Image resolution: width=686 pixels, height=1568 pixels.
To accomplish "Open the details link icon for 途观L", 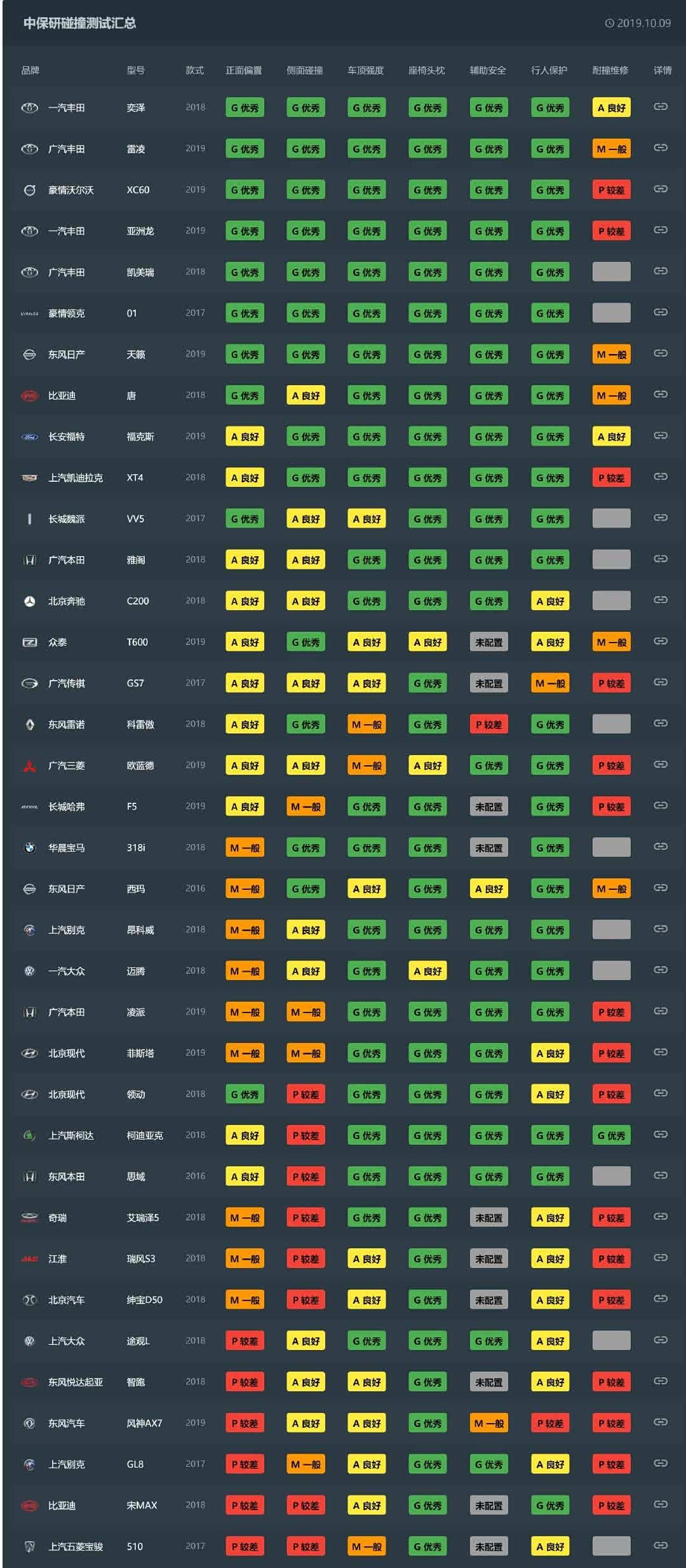I will pyautogui.click(x=661, y=1340).
